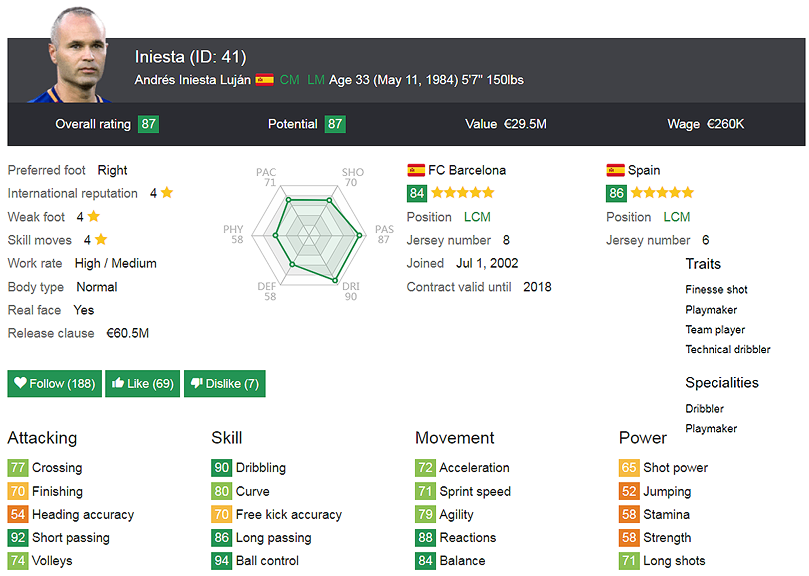Screen dimensions: 809x576
Task: Click Spain's five-star rating
Action: pos(661,193)
